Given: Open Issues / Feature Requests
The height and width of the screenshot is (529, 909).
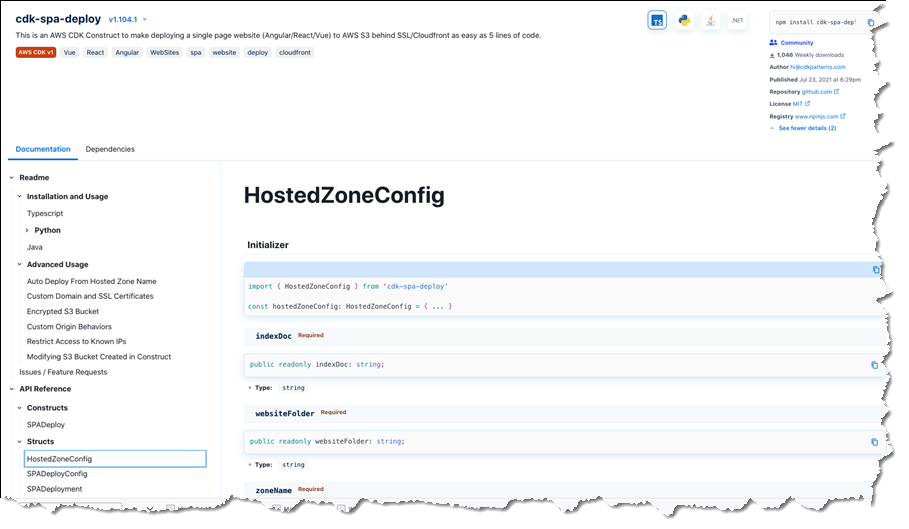Looking at the screenshot, I should [63, 373].
